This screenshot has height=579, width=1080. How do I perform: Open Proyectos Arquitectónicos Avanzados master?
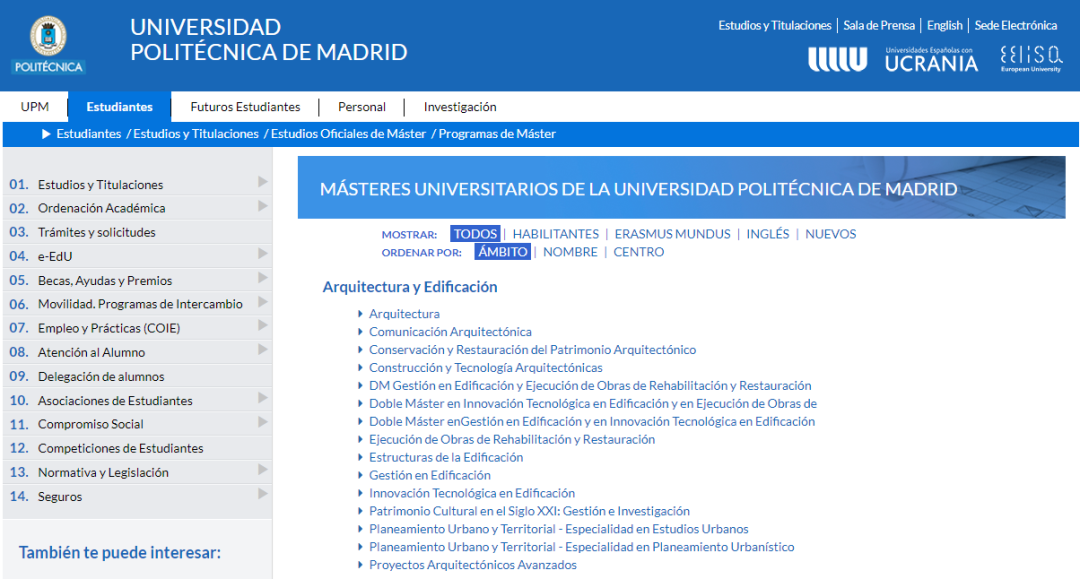(472, 565)
